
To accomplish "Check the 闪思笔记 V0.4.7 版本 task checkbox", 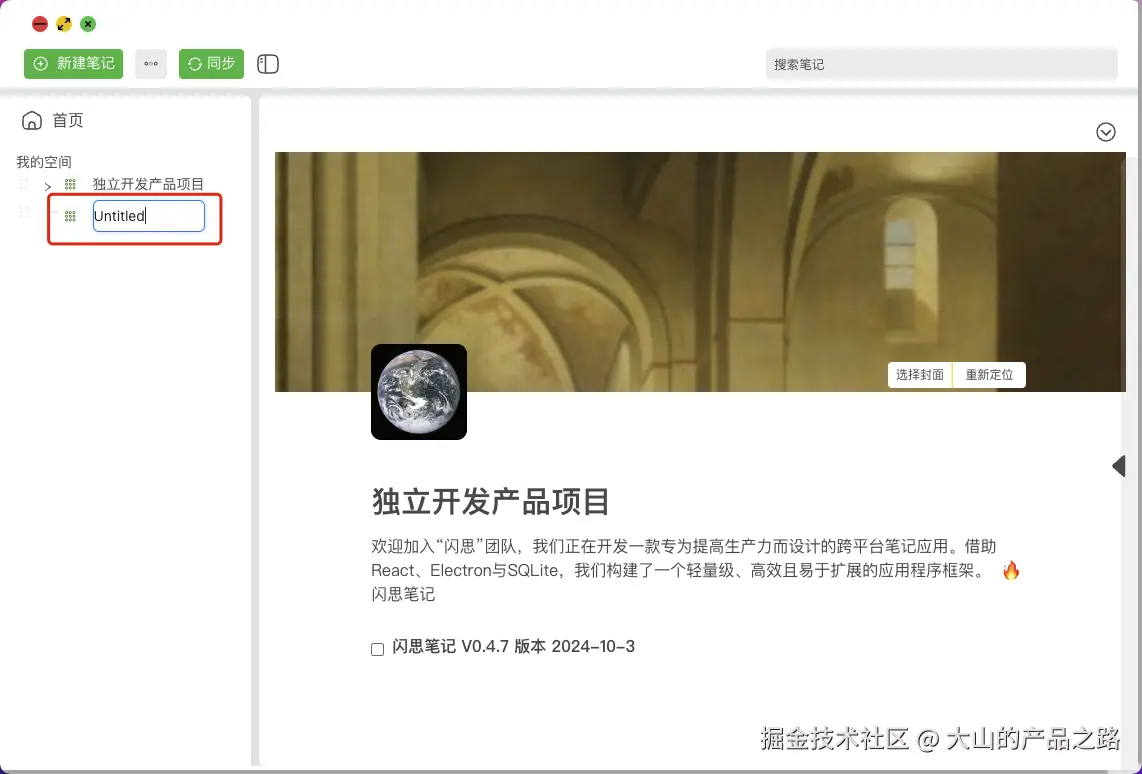I will click(x=377, y=649).
